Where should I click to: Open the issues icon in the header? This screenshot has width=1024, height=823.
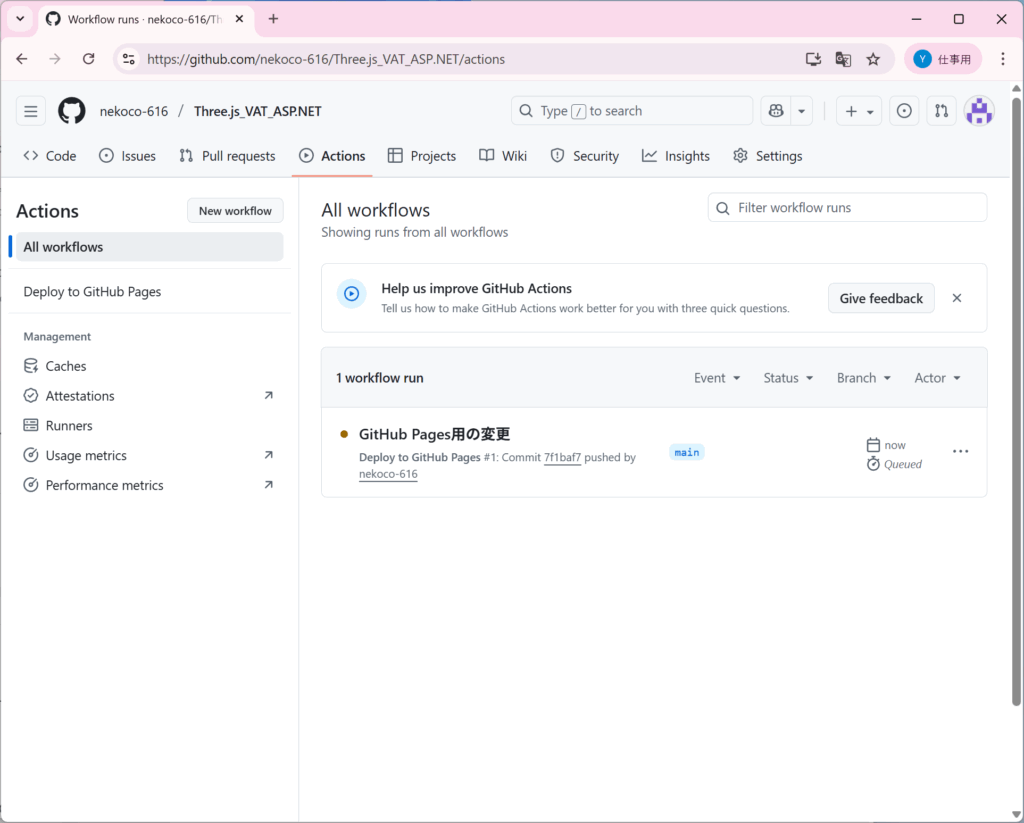[904, 111]
